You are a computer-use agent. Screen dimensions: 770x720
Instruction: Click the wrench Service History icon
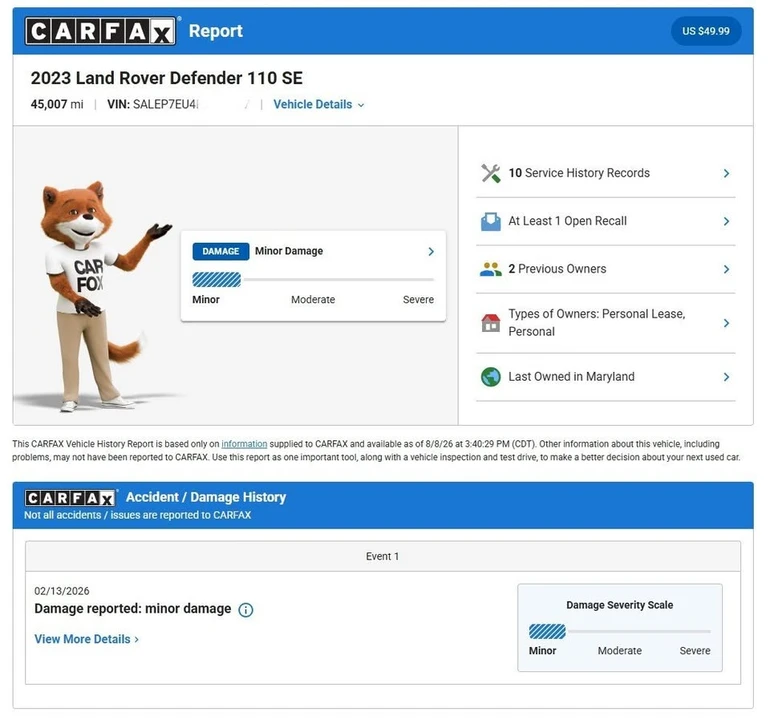click(x=490, y=173)
